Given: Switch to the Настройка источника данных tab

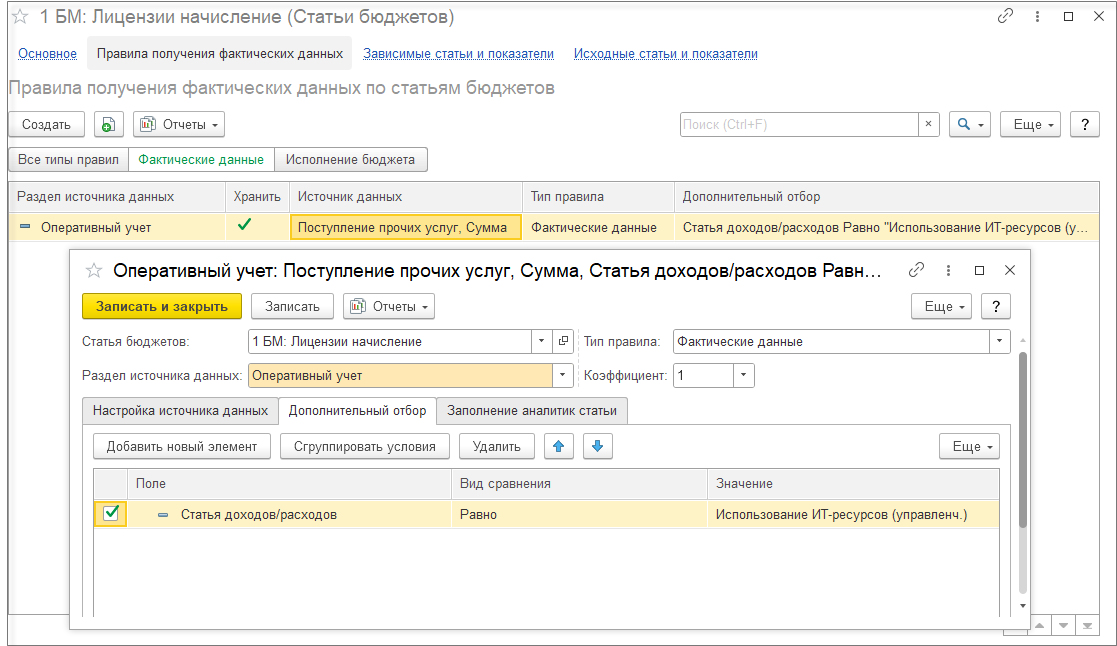Looking at the screenshot, I should pos(180,411).
